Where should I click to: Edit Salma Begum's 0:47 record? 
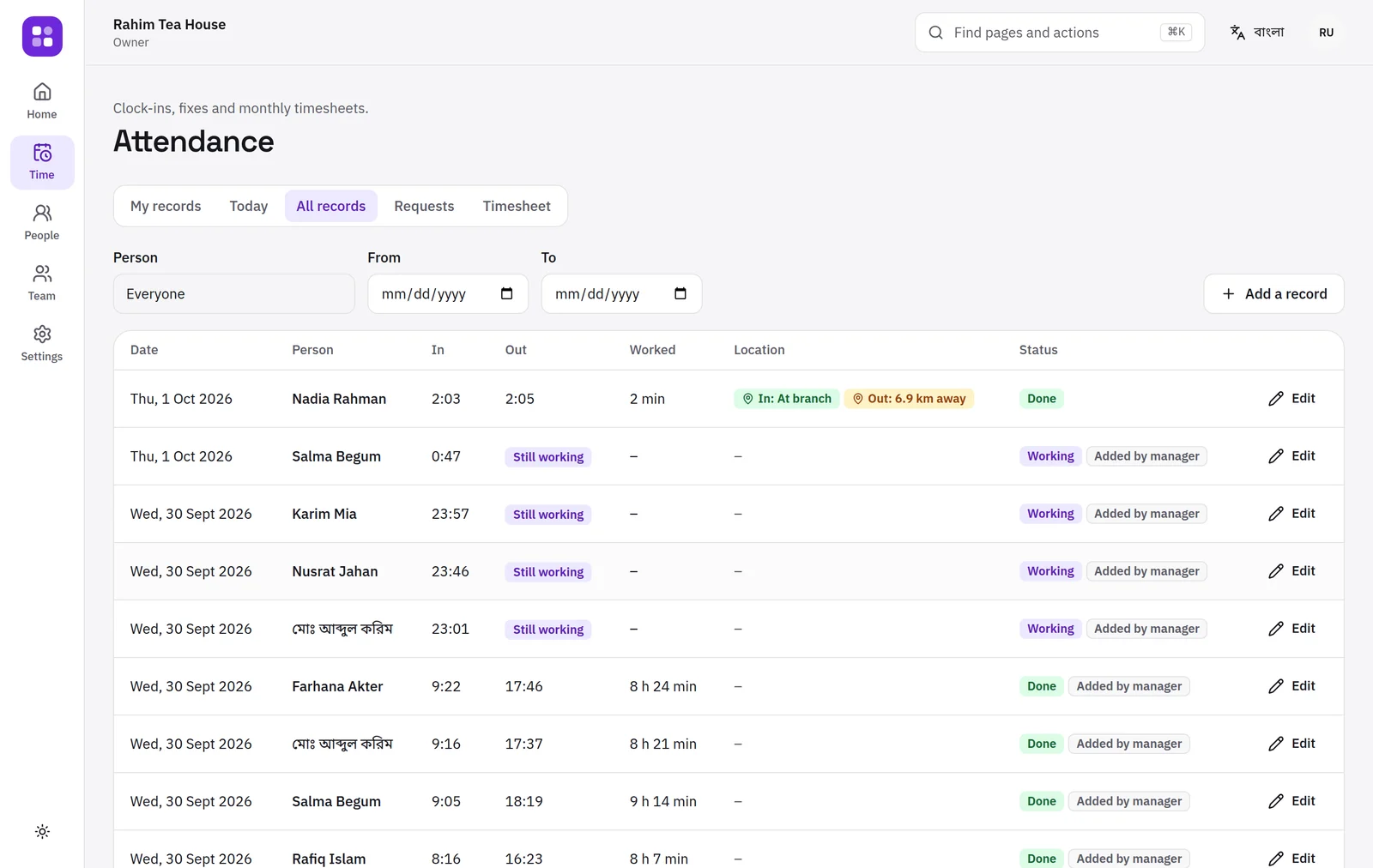[1291, 456]
